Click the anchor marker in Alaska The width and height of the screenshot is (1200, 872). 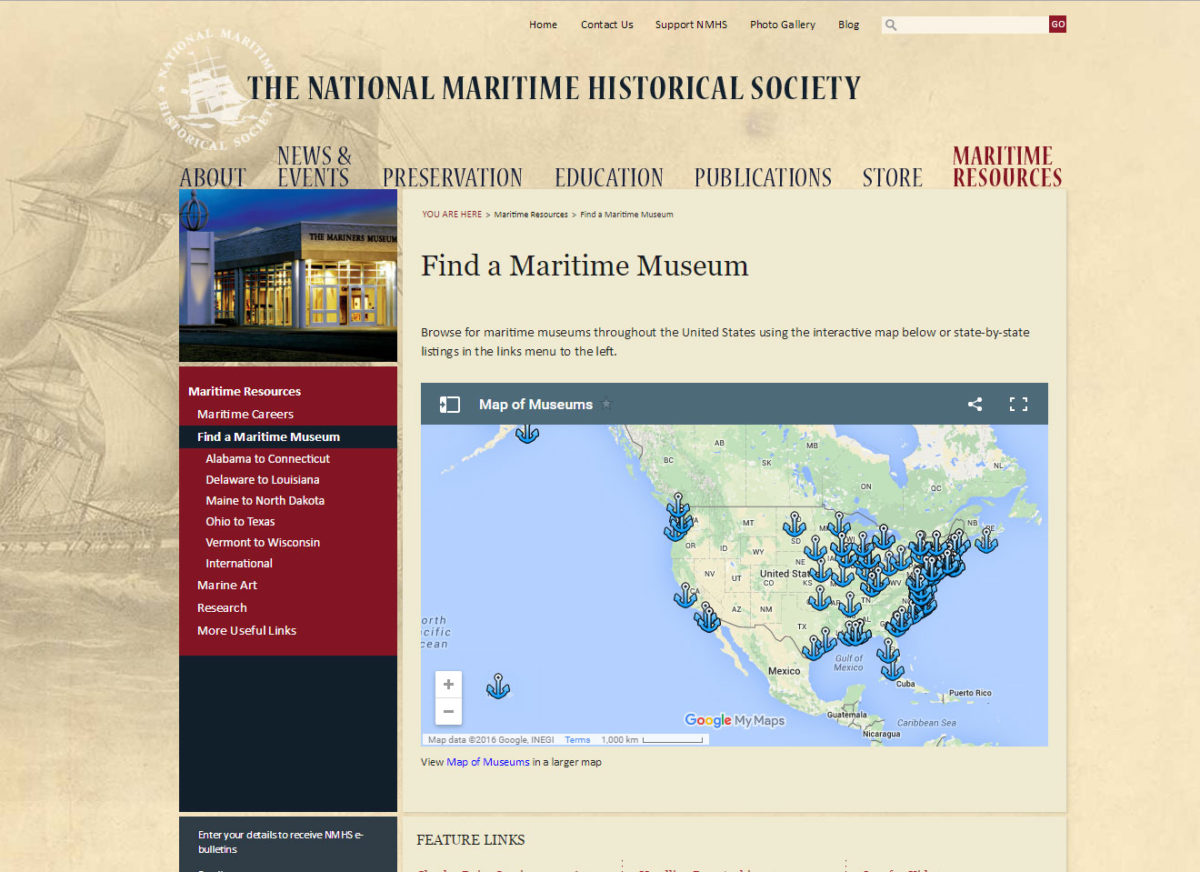527,433
